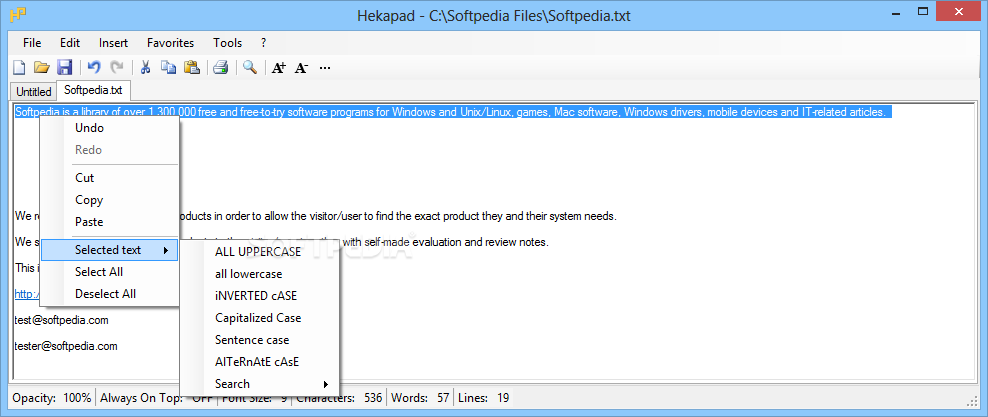Click the Open folder toolbar icon

click(x=42, y=67)
